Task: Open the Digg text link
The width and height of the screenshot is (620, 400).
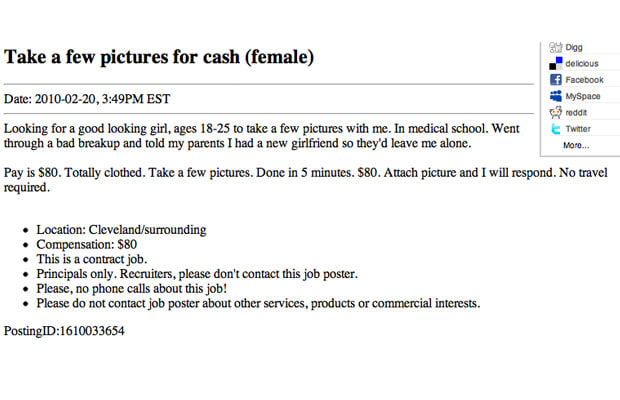Action: pyautogui.click(x=574, y=47)
